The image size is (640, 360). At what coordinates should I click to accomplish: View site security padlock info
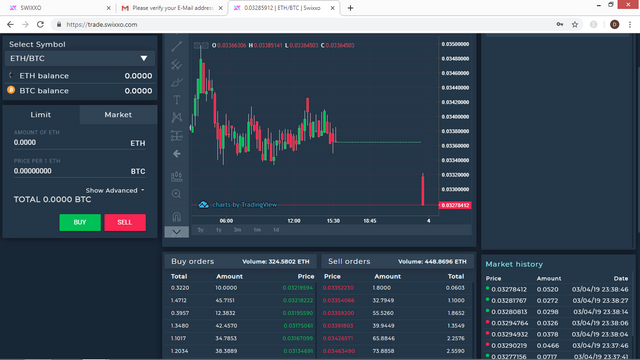(x=59, y=24)
